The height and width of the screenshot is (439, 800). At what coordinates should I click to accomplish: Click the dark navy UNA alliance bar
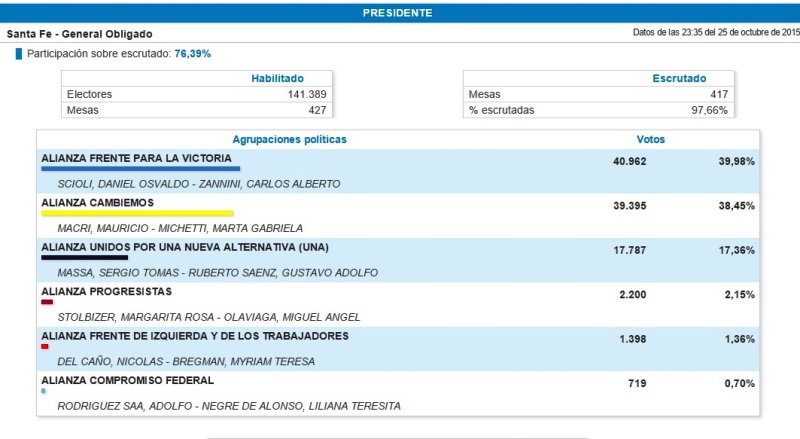click(84, 257)
